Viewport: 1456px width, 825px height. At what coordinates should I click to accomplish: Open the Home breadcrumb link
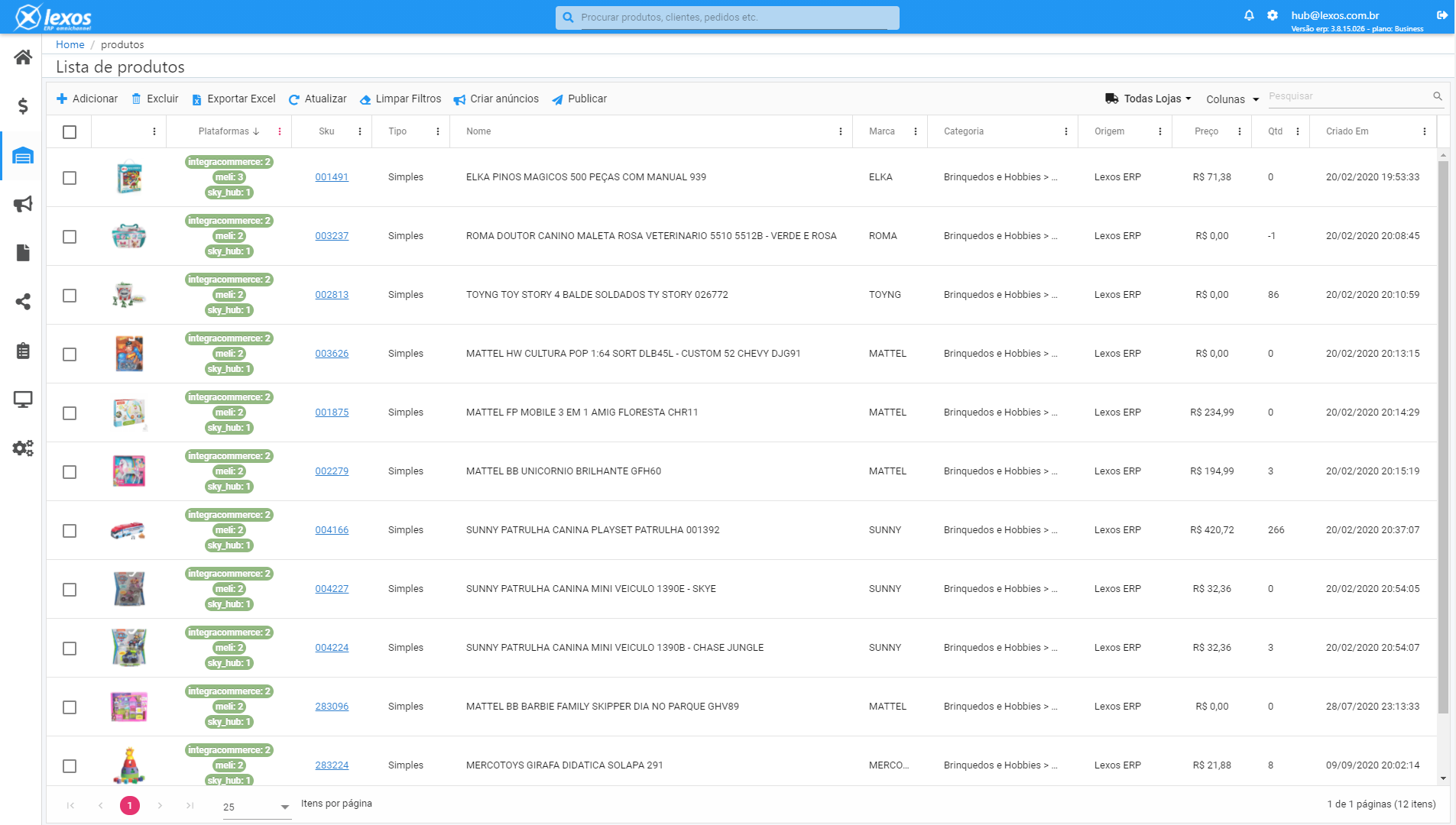[x=70, y=44]
